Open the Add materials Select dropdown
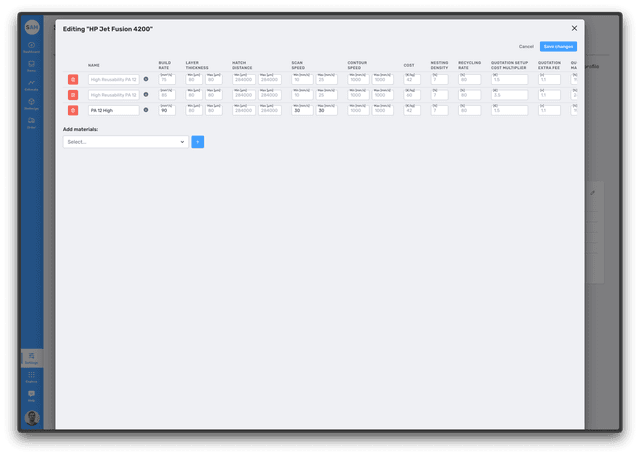The image size is (640, 456). pyautogui.click(x=126, y=142)
